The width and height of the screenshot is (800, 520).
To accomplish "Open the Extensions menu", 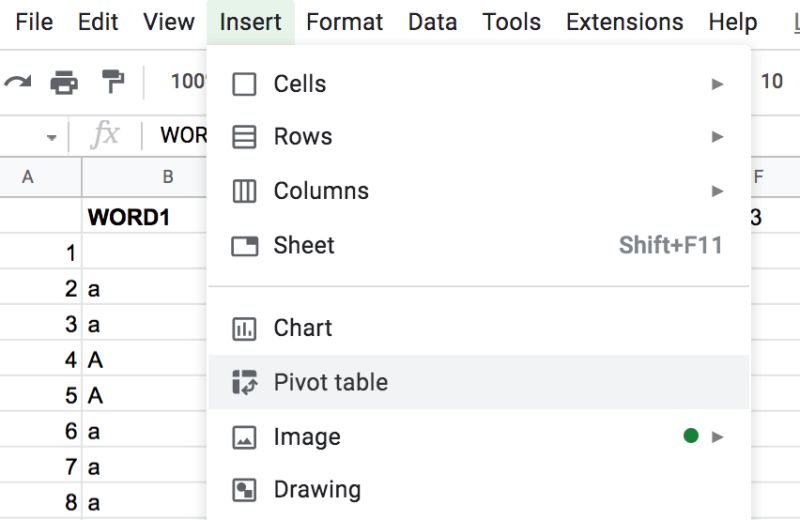I will (x=624, y=22).
